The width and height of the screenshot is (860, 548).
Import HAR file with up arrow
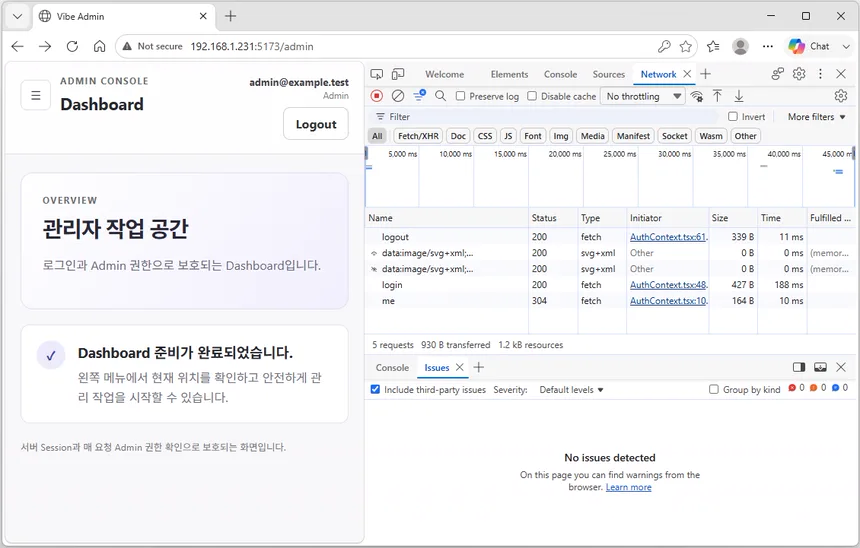(x=717, y=96)
